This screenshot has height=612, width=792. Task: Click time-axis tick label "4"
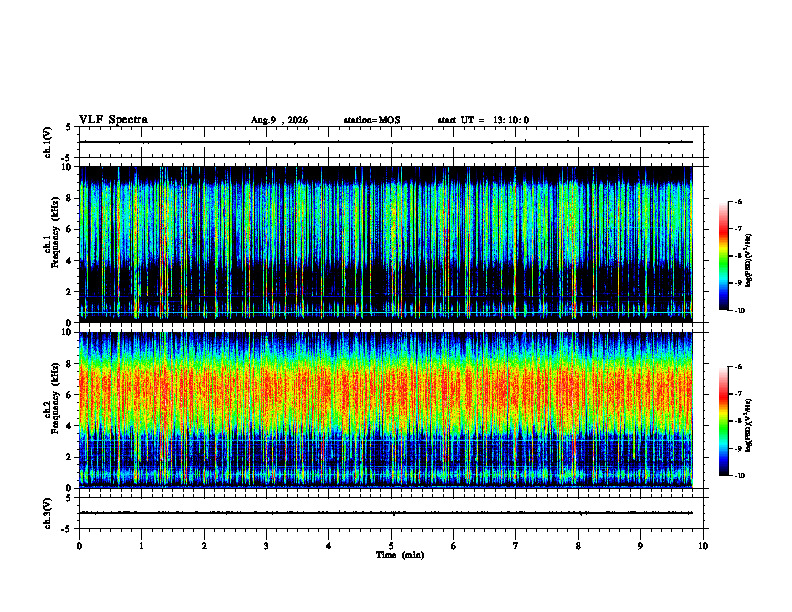[x=329, y=546]
